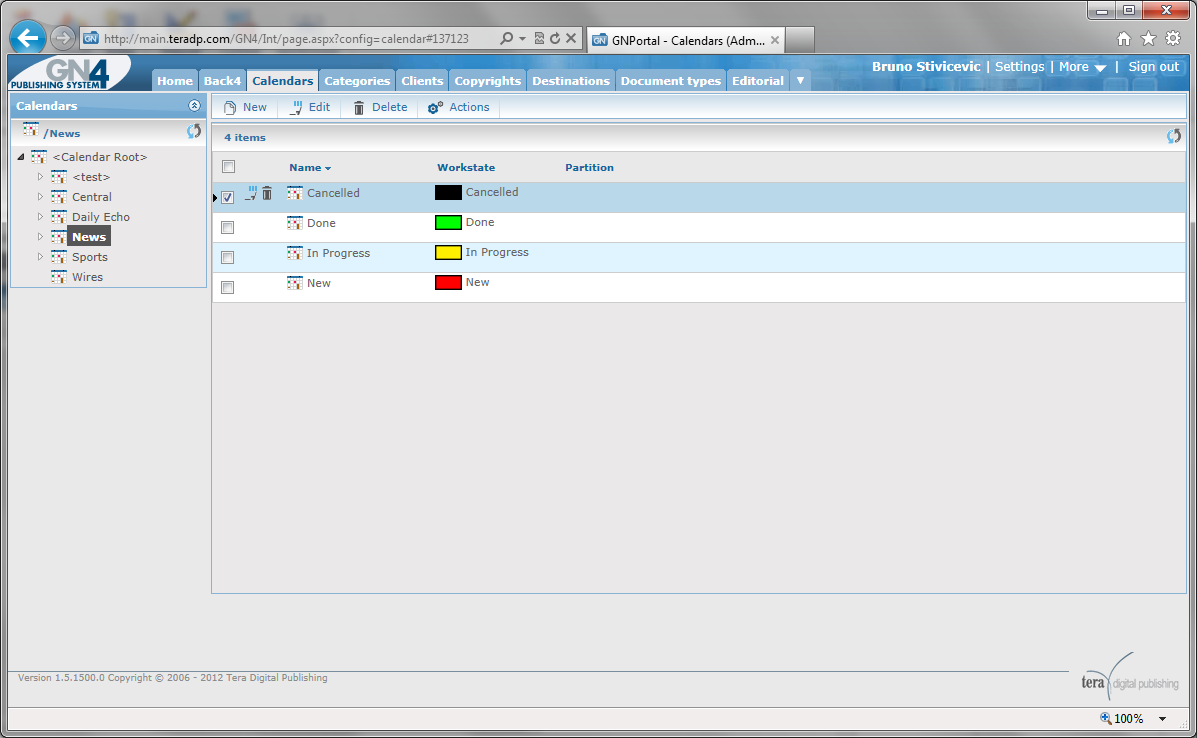Open the extra tabs overflow arrow
This screenshot has height=738, width=1197.
[800, 80]
